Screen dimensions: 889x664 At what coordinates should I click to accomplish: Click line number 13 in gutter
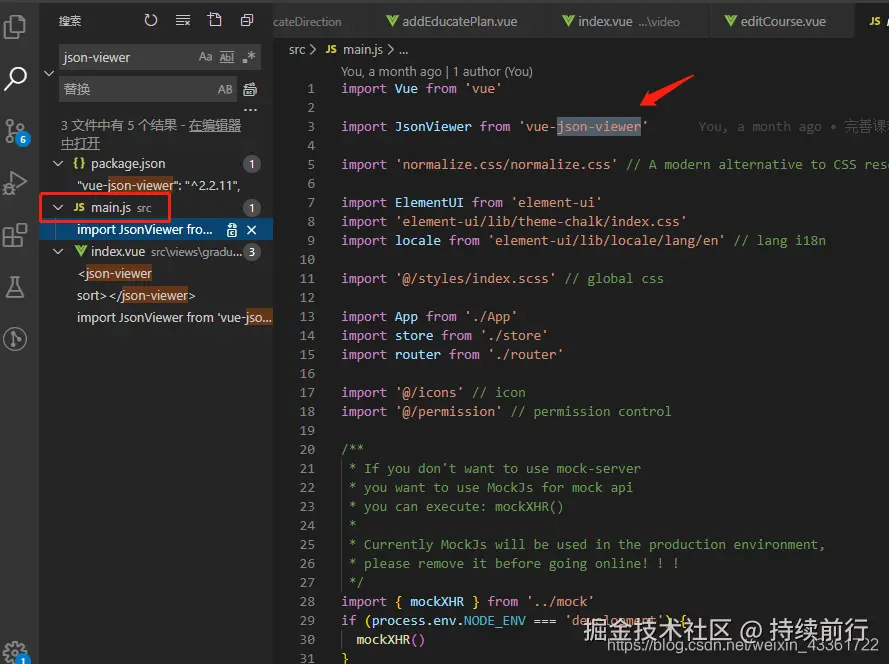click(307, 316)
